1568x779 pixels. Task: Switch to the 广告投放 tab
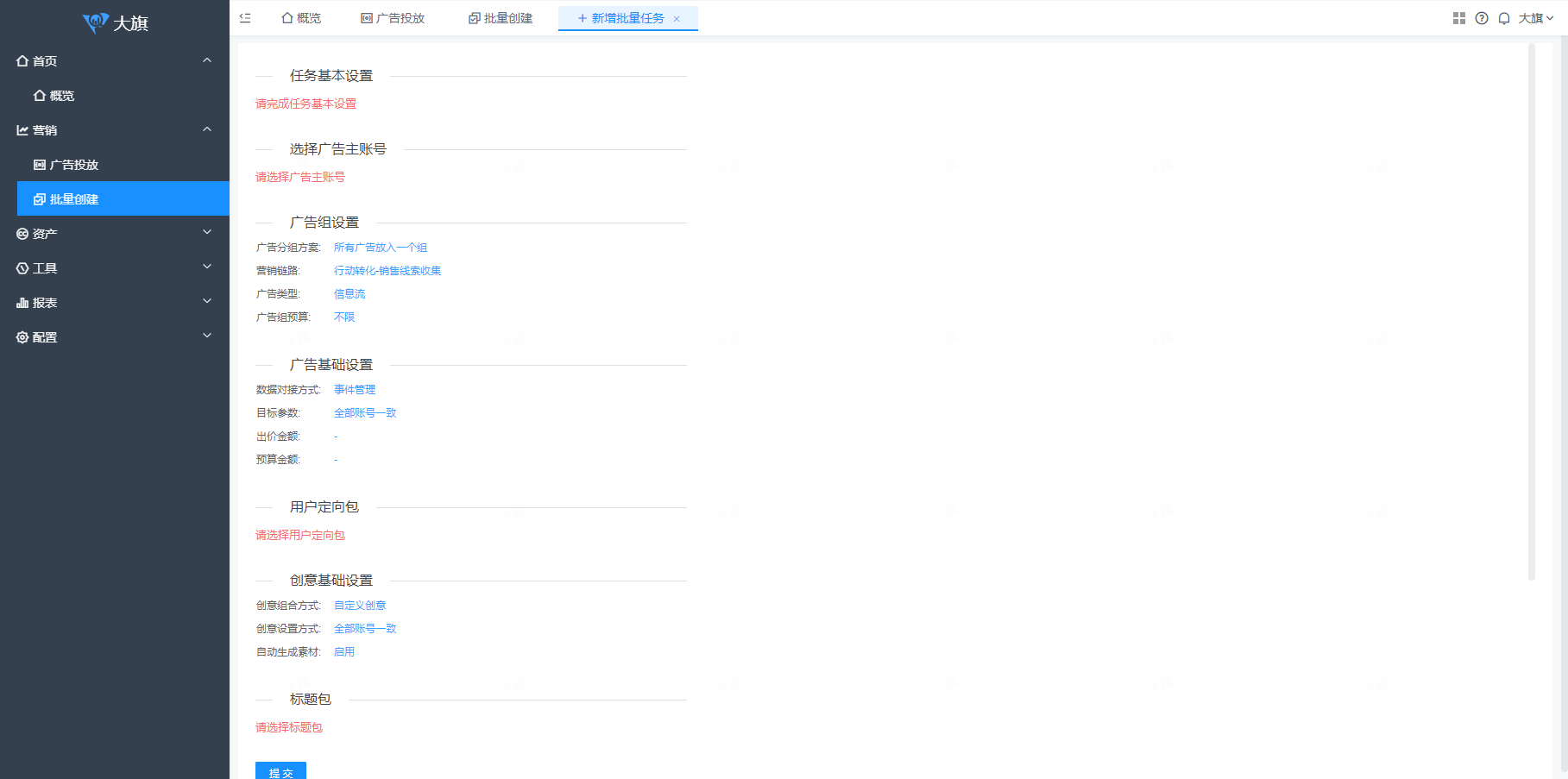(393, 18)
